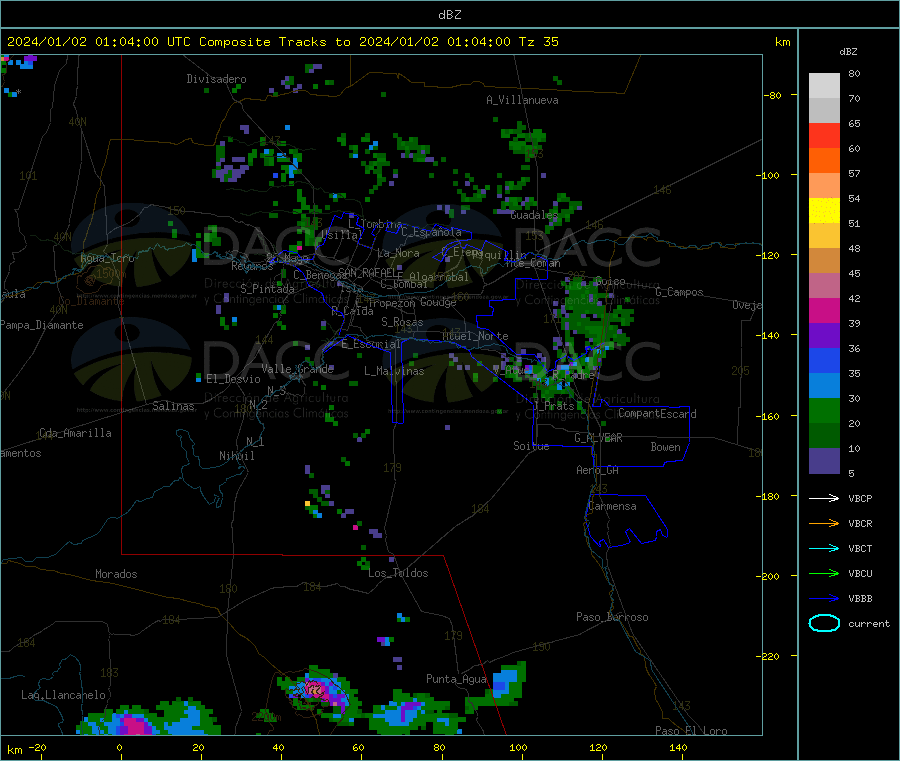
Task: Click the UTC Composite Tracks timestamp header
Action: click(x=282, y=42)
